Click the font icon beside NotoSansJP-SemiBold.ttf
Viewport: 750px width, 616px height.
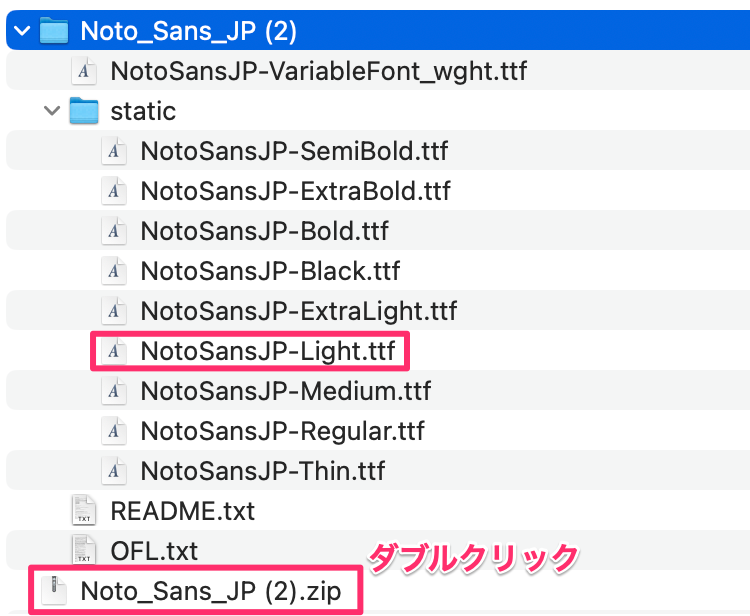(114, 151)
